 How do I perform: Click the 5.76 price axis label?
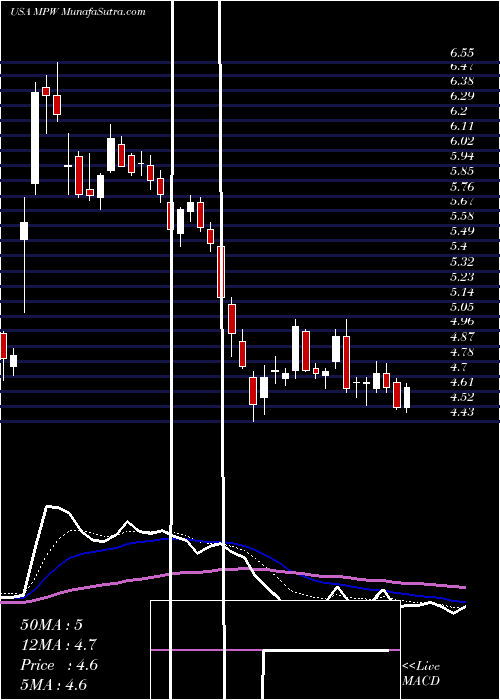(462, 186)
